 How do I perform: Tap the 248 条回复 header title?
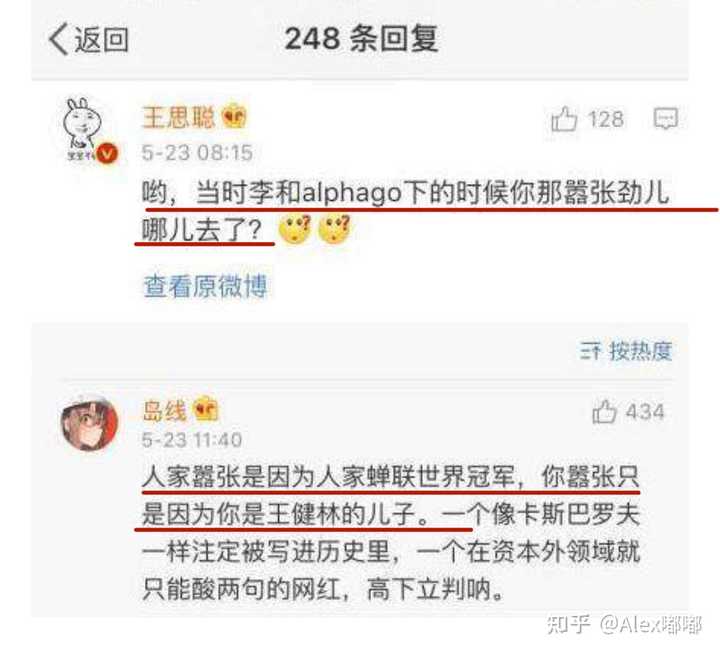coord(361,39)
